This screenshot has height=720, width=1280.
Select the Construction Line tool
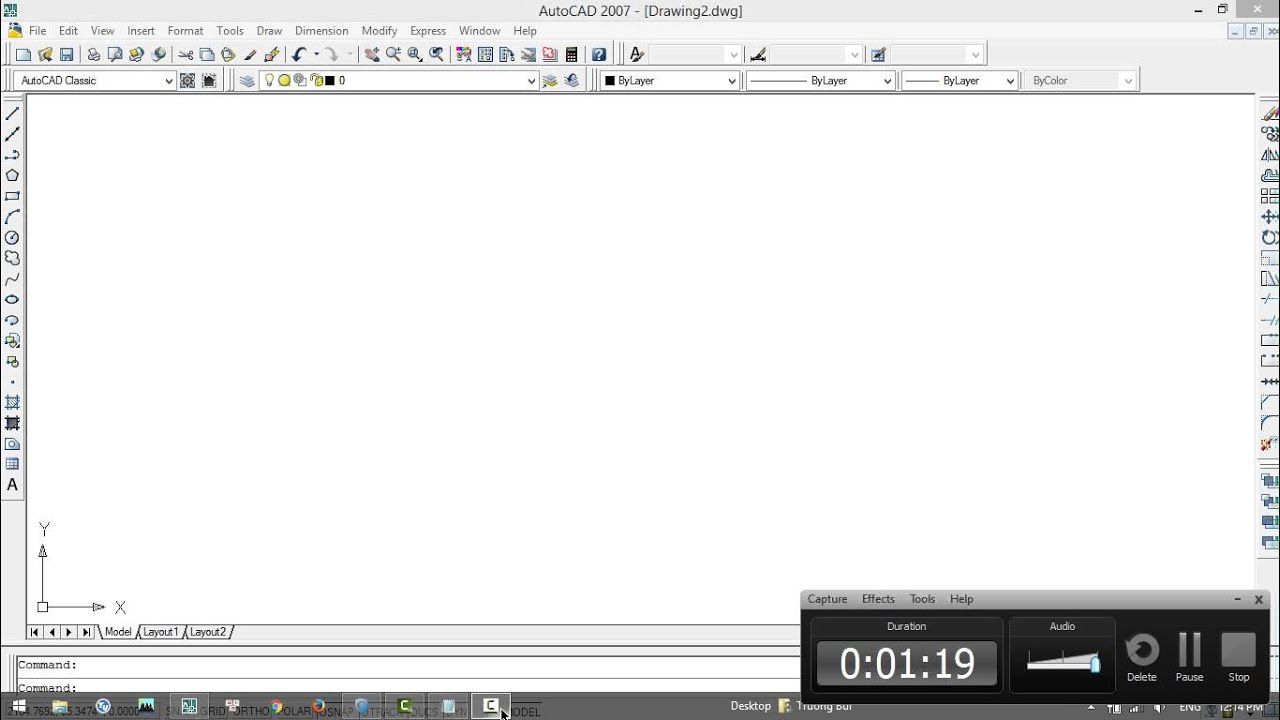tap(12, 134)
